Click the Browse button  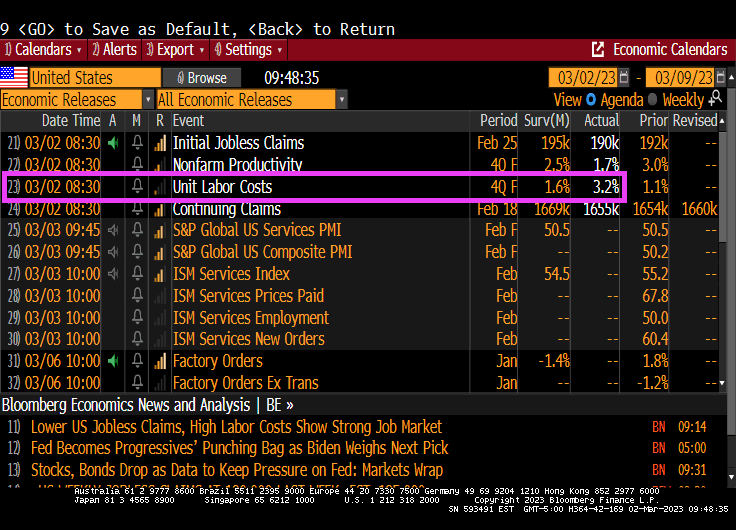[201, 77]
